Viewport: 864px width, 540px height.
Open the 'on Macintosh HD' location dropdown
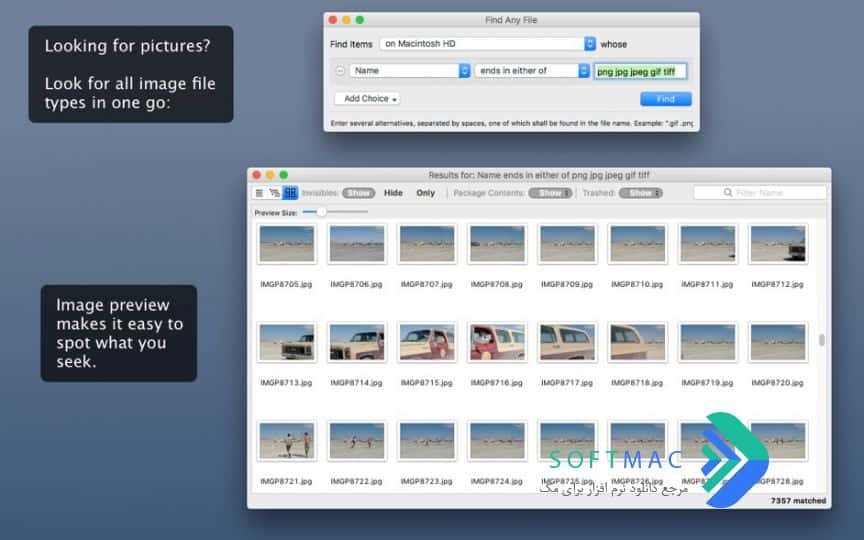488,44
